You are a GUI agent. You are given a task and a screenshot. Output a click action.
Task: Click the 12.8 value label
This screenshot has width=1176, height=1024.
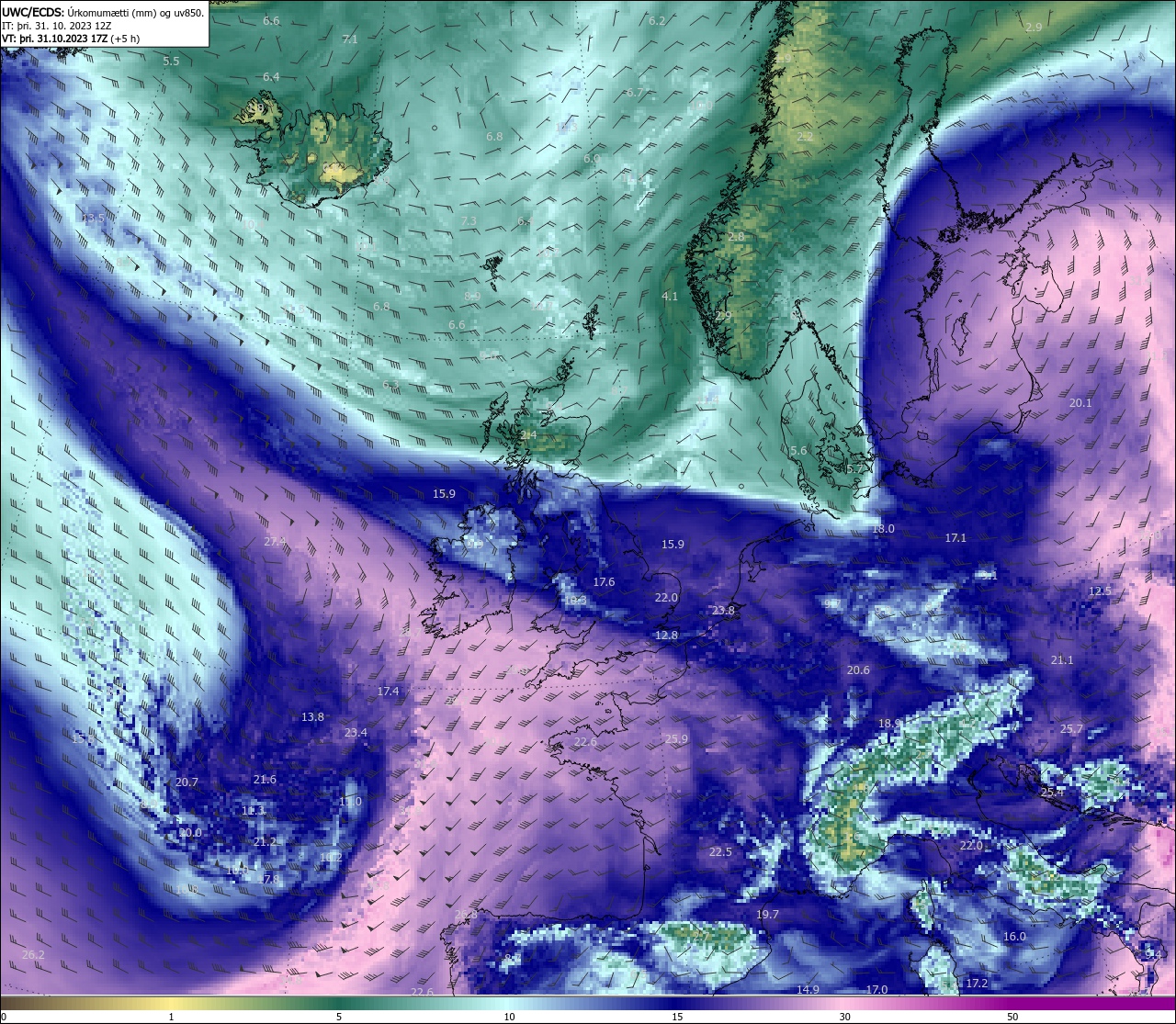tap(666, 636)
